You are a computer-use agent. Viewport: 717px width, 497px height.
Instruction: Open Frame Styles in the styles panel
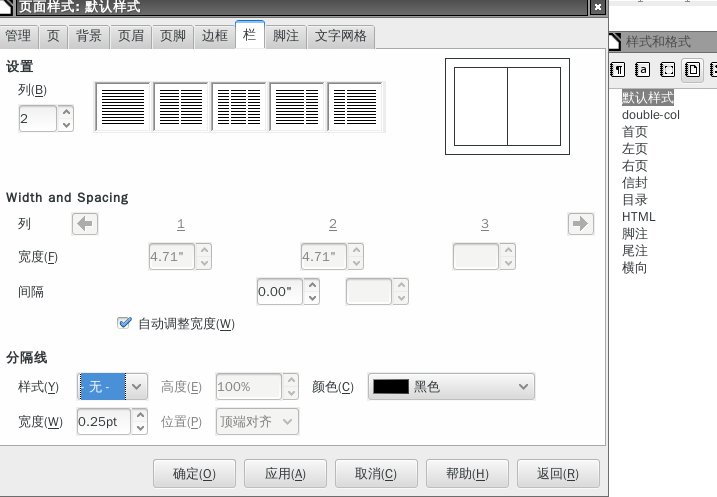tap(667, 70)
